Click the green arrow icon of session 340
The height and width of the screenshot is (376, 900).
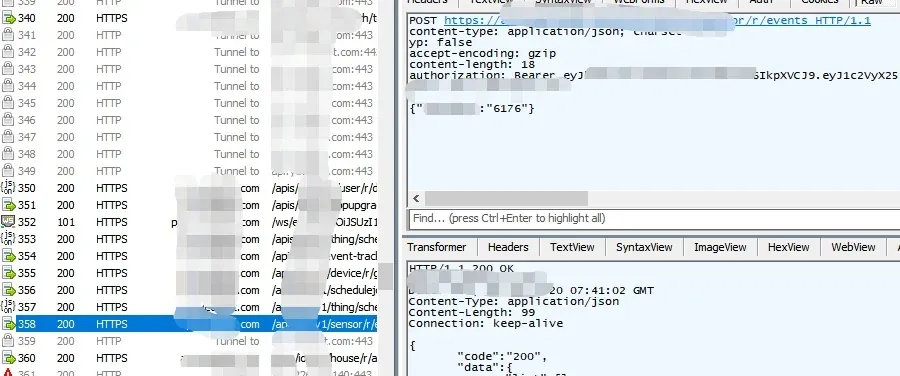(x=8, y=18)
